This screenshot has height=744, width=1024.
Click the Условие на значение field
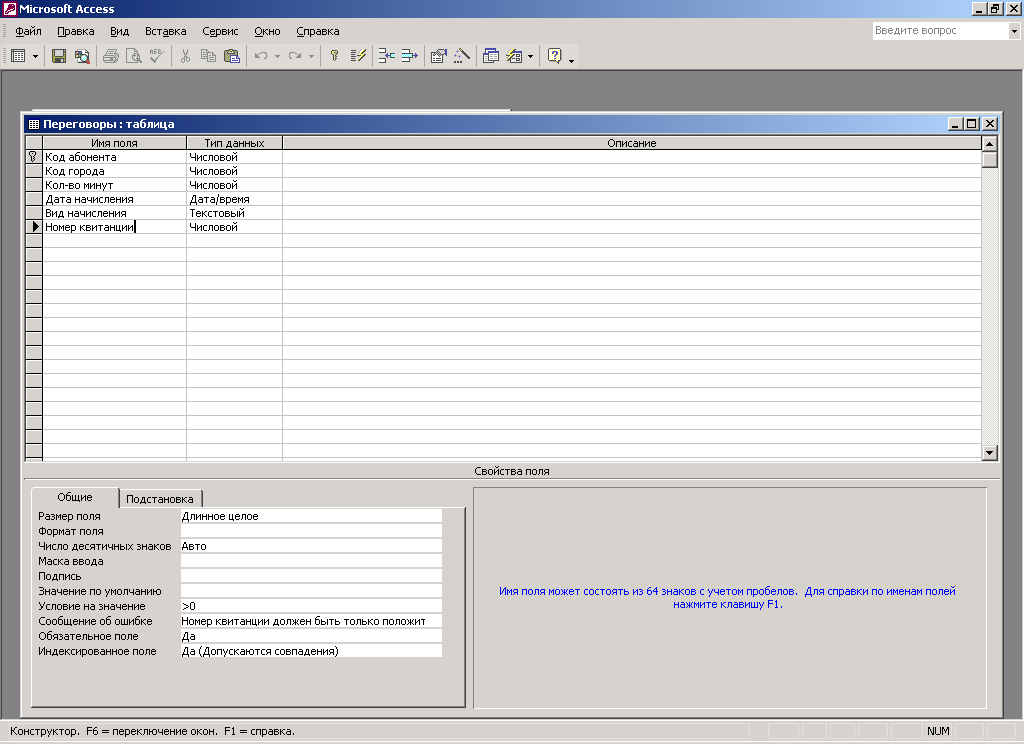coord(310,606)
